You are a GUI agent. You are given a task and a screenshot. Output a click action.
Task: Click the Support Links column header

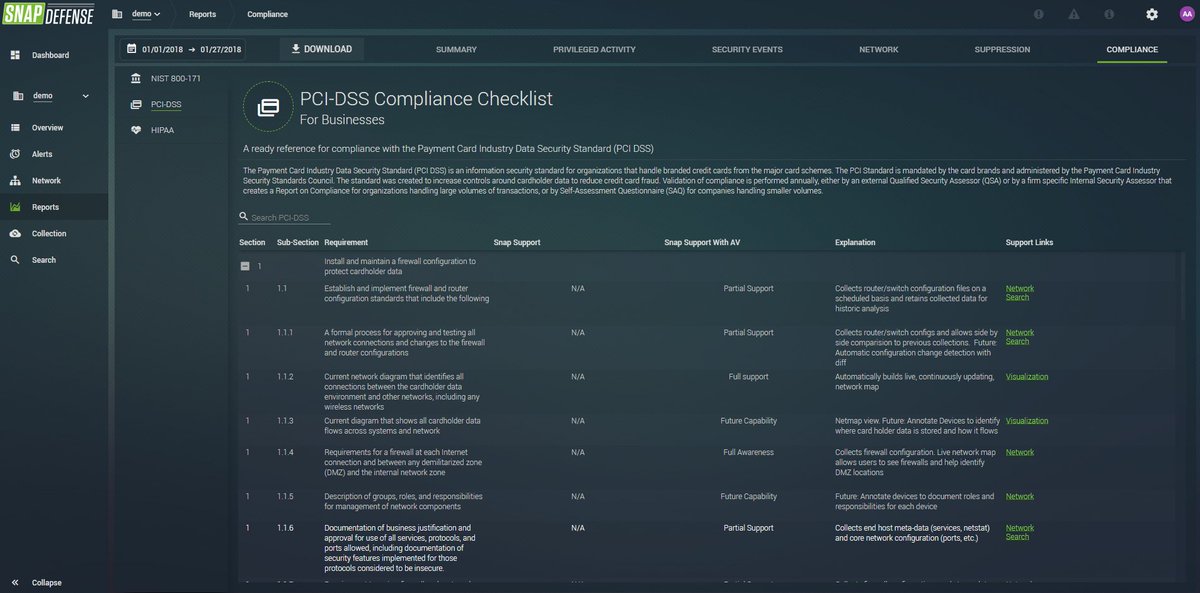(x=1029, y=242)
